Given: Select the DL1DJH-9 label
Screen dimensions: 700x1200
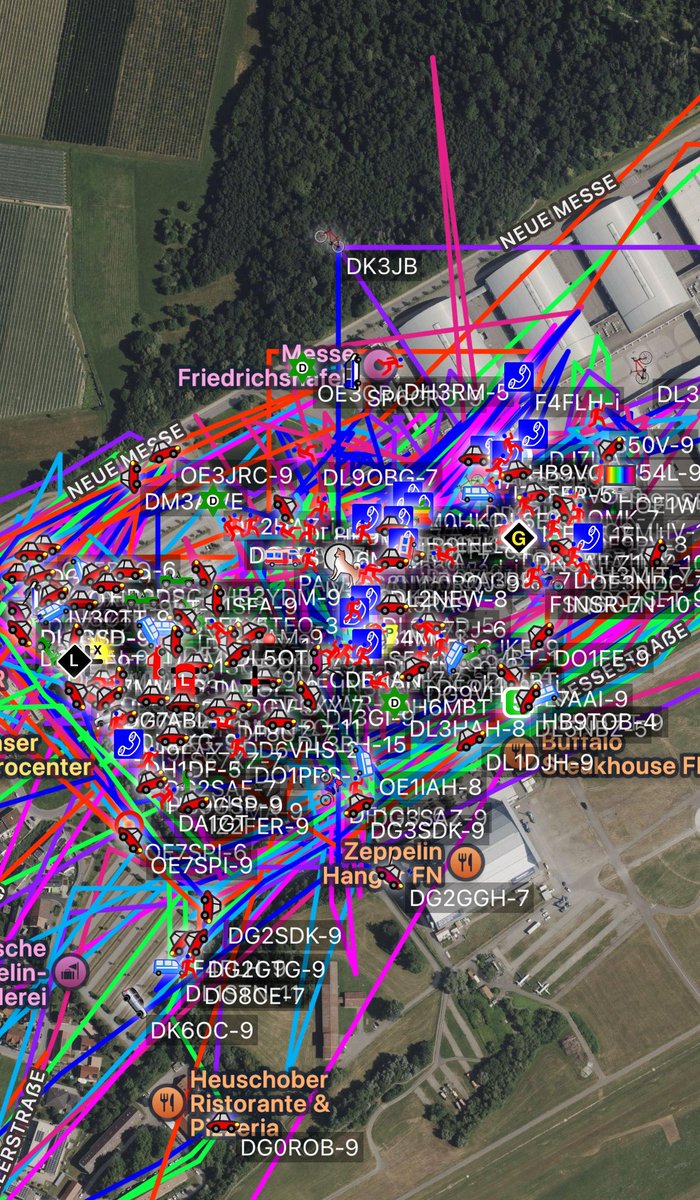Looking at the screenshot, I should point(539,762).
